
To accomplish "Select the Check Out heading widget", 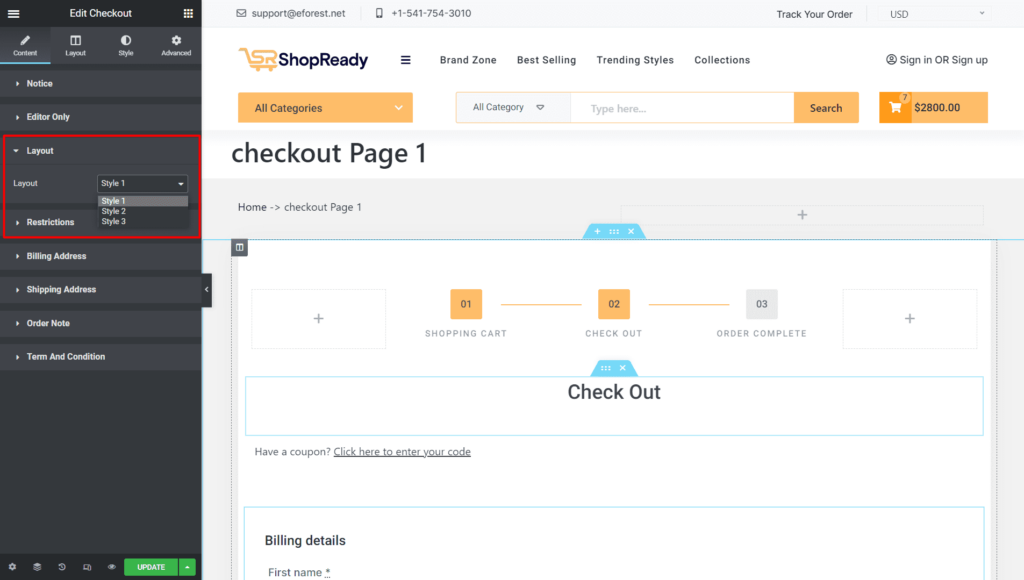I will pos(614,392).
